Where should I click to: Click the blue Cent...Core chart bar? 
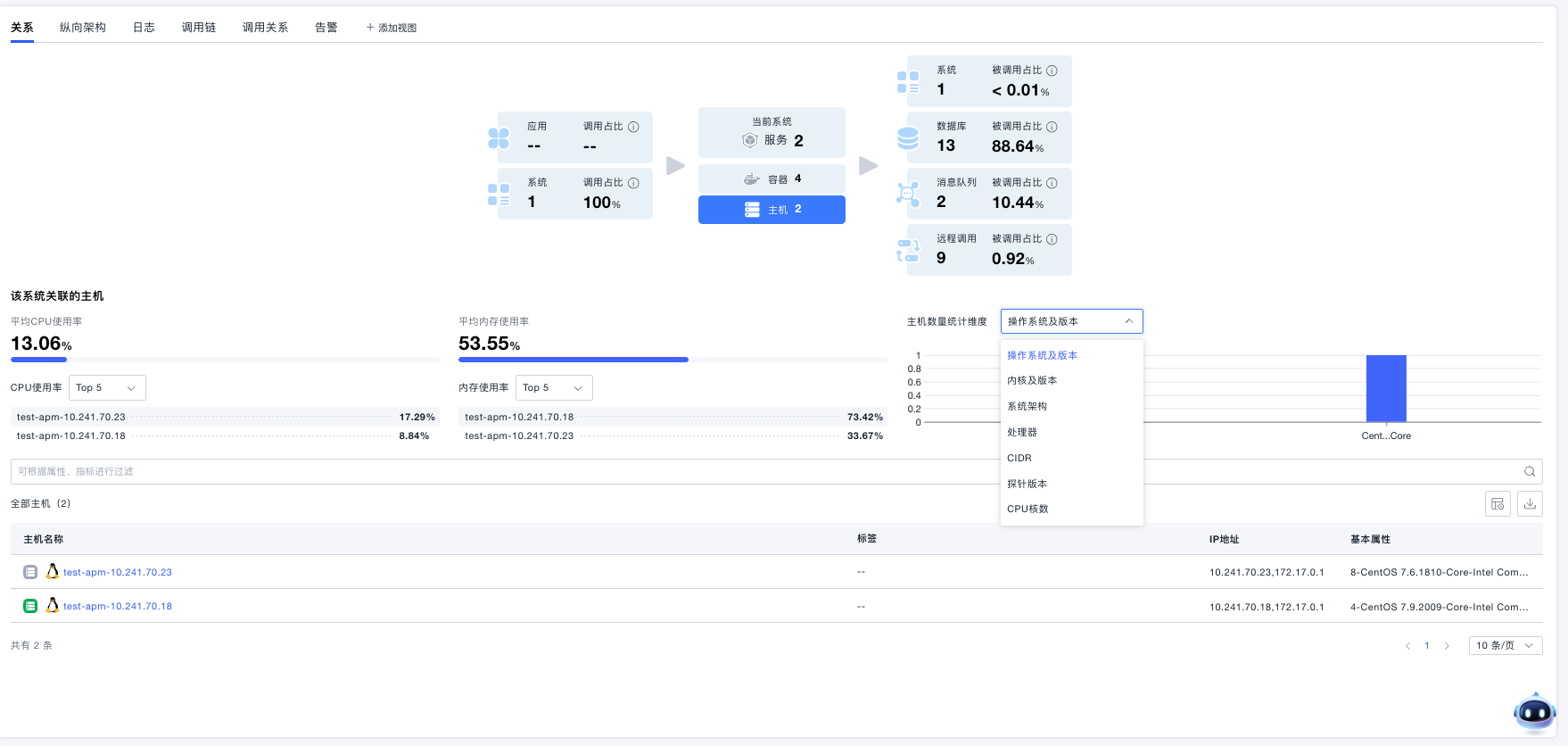1386,389
